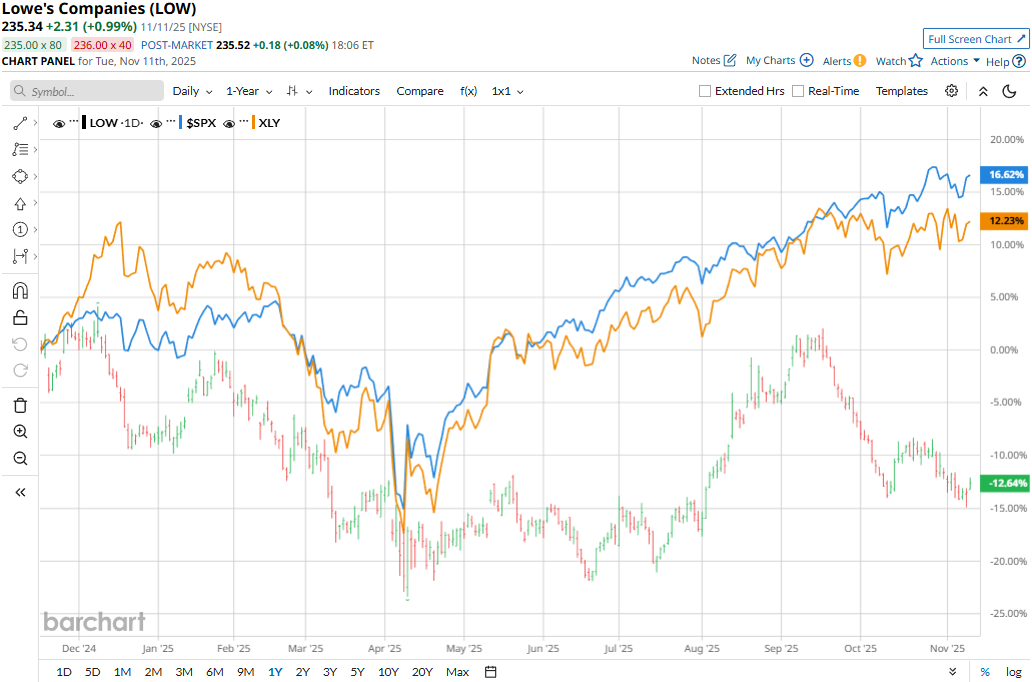Image resolution: width=1032 pixels, height=682 pixels.
Task: Switch to dark mode moon icon
Action: click(x=1009, y=91)
